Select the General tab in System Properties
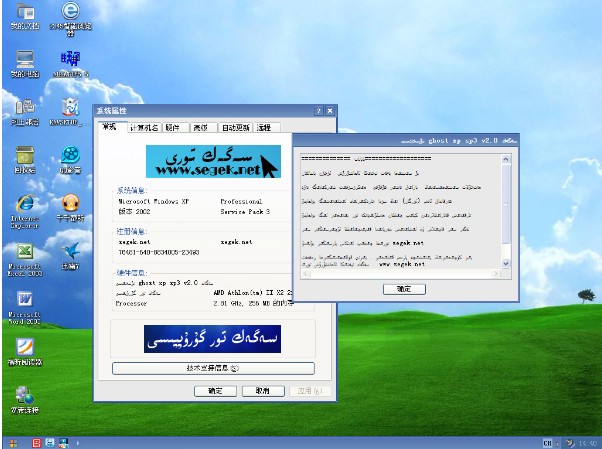602x449 pixels. 110,126
